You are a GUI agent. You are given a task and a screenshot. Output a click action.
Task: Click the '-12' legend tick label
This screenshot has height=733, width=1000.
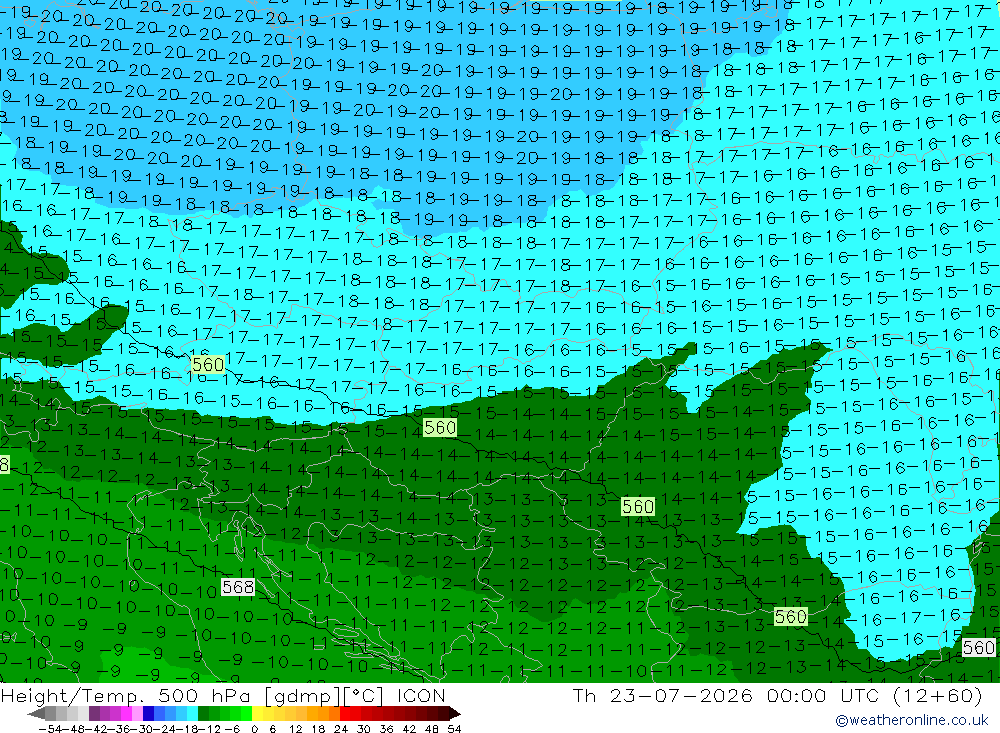209,729
